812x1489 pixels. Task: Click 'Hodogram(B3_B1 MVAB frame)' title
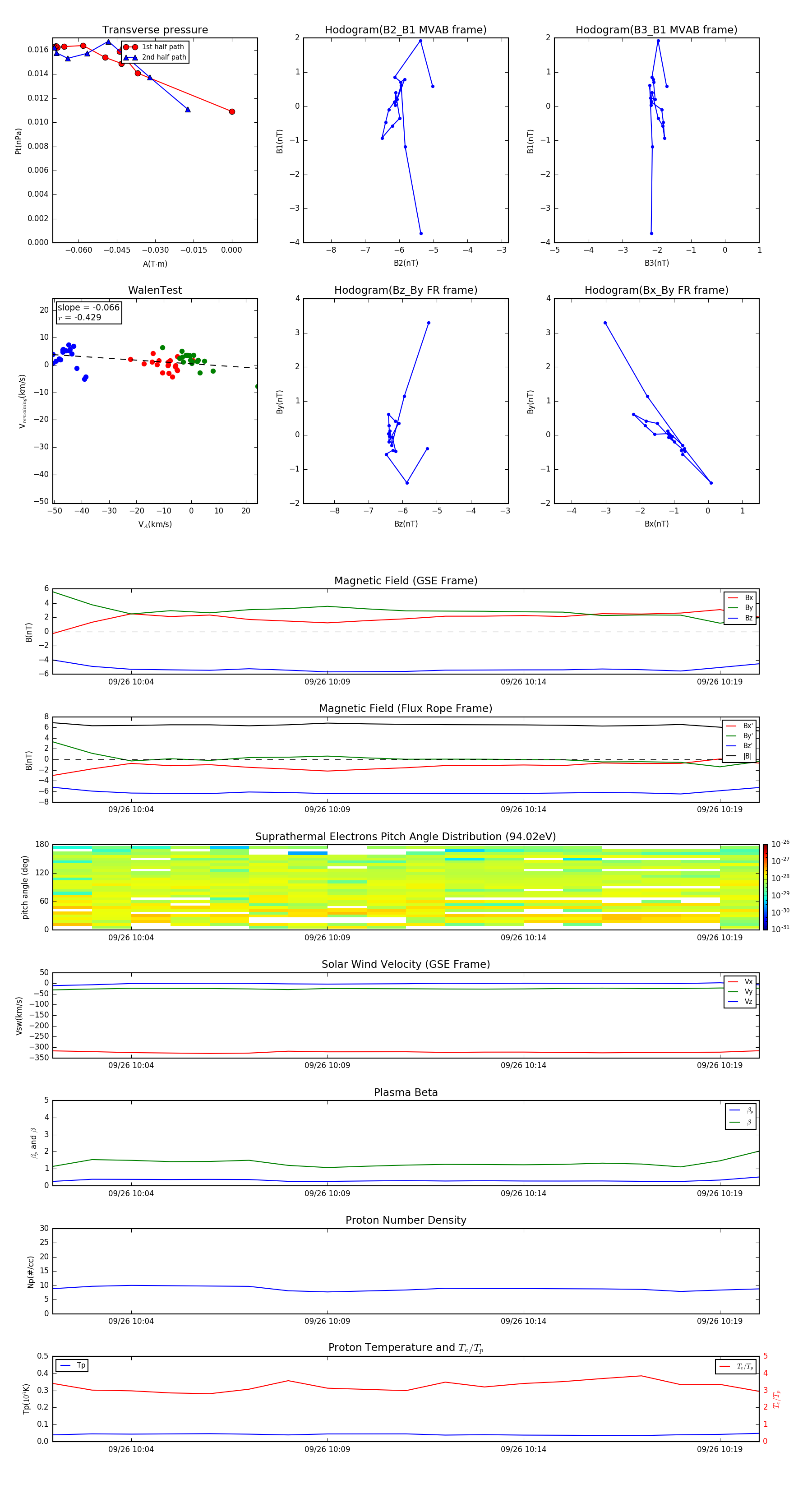tap(656, 30)
